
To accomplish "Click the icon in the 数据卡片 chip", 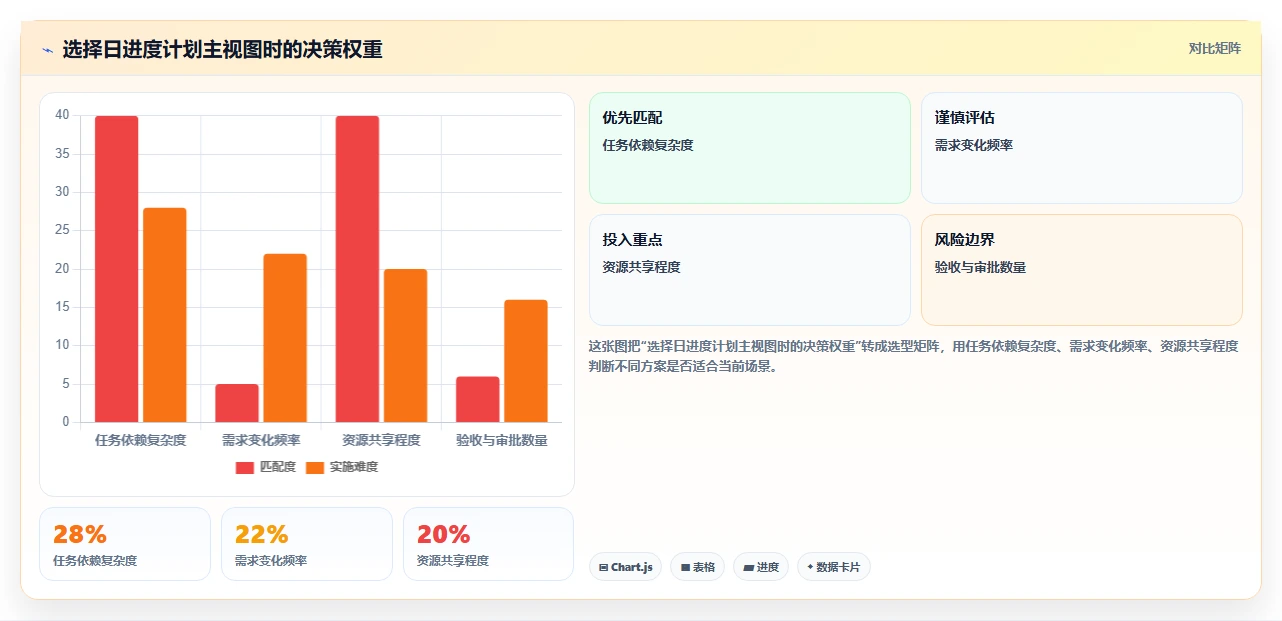I will (x=810, y=567).
